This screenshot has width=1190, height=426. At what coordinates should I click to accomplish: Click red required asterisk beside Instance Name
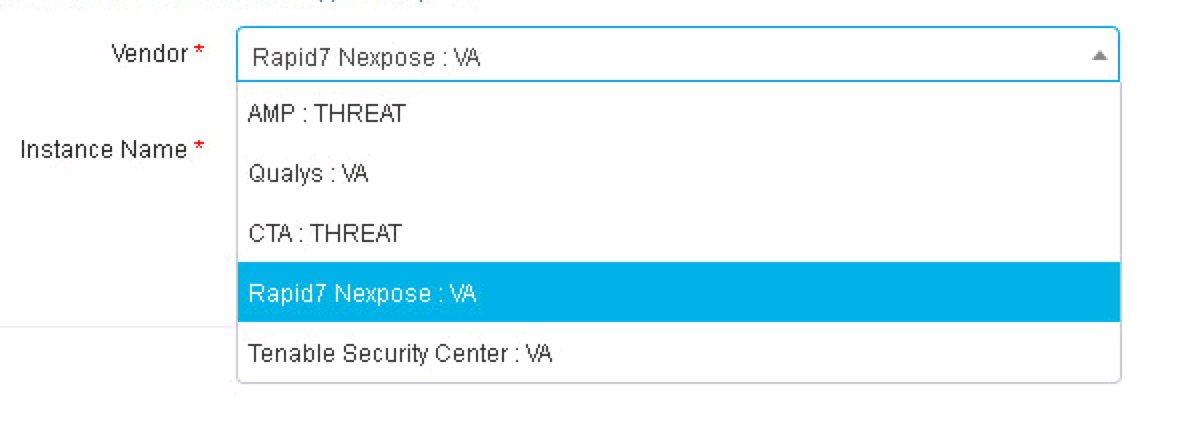coord(199,149)
